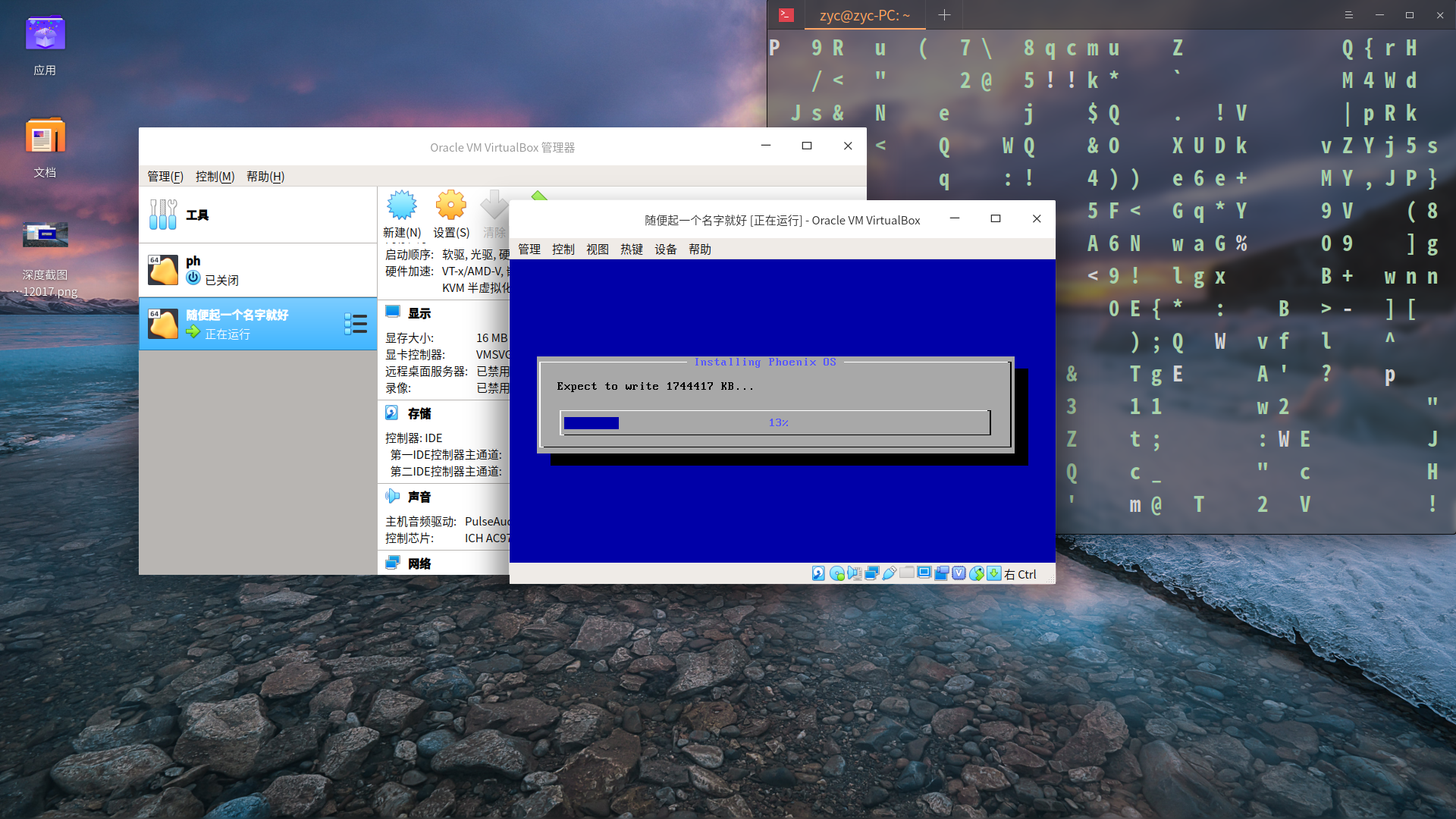Click the 主机音频驱动 audio driver line
This screenshot has height=819, width=1456.
coord(447,521)
